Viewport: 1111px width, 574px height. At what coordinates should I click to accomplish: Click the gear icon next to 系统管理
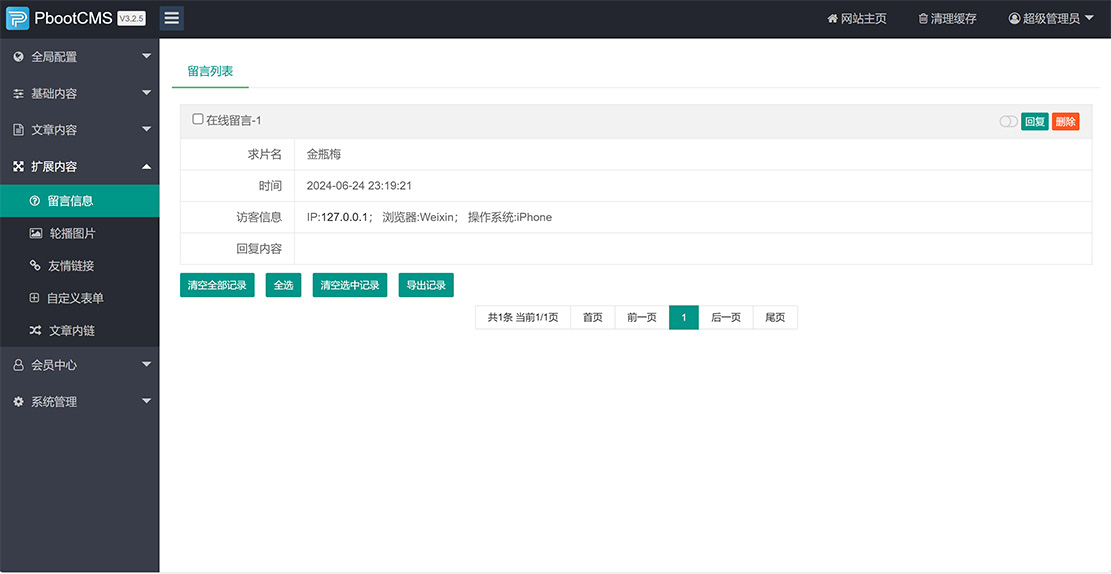click(x=19, y=402)
